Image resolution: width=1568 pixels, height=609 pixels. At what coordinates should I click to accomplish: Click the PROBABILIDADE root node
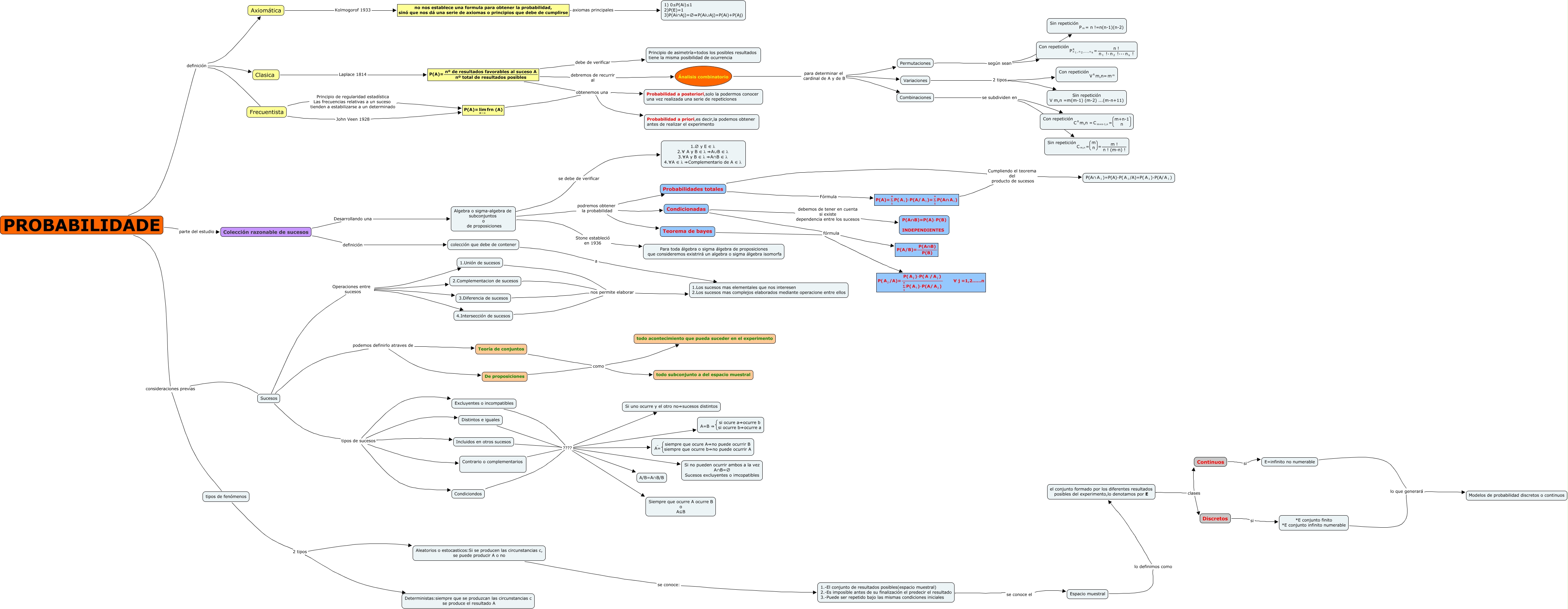point(82,225)
